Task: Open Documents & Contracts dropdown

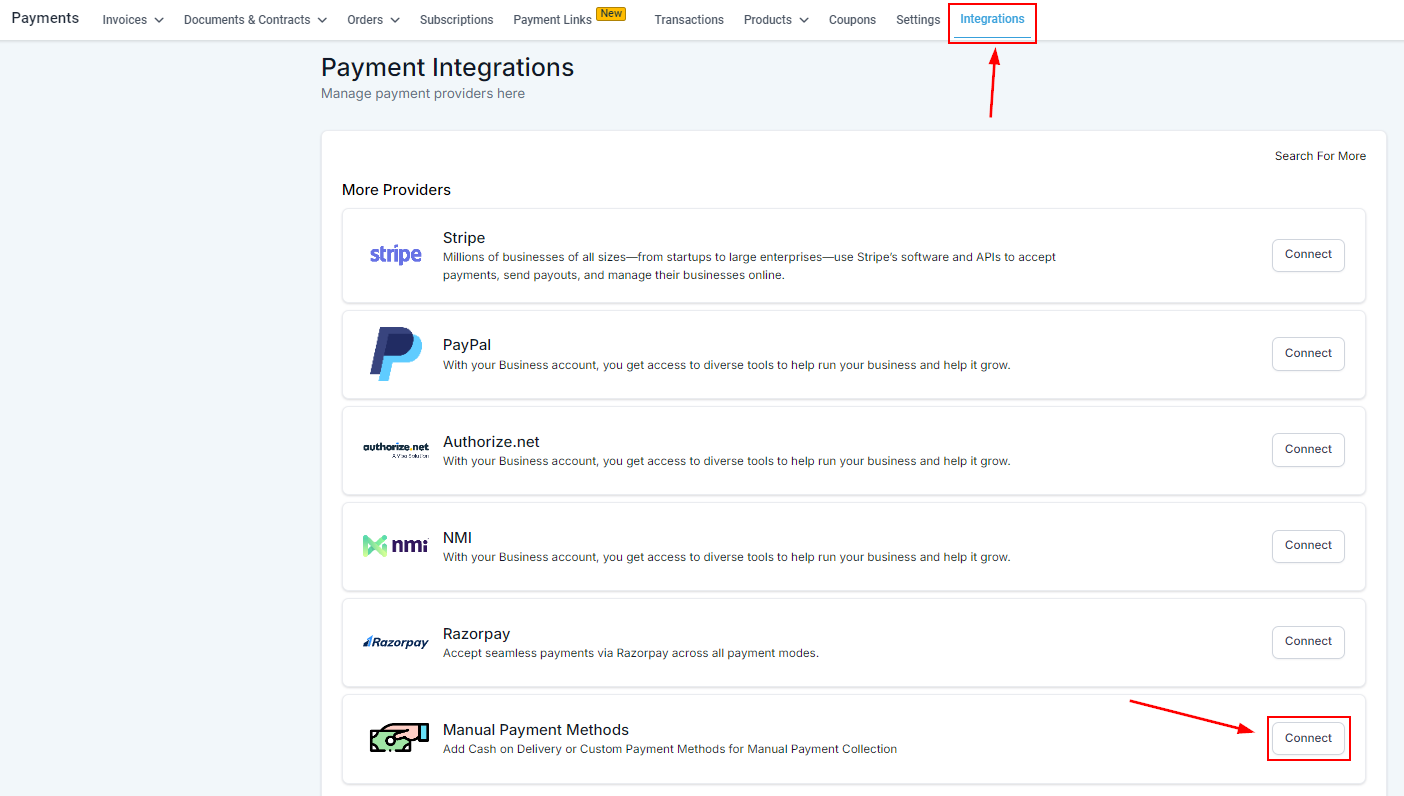Action: click(255, 20)
